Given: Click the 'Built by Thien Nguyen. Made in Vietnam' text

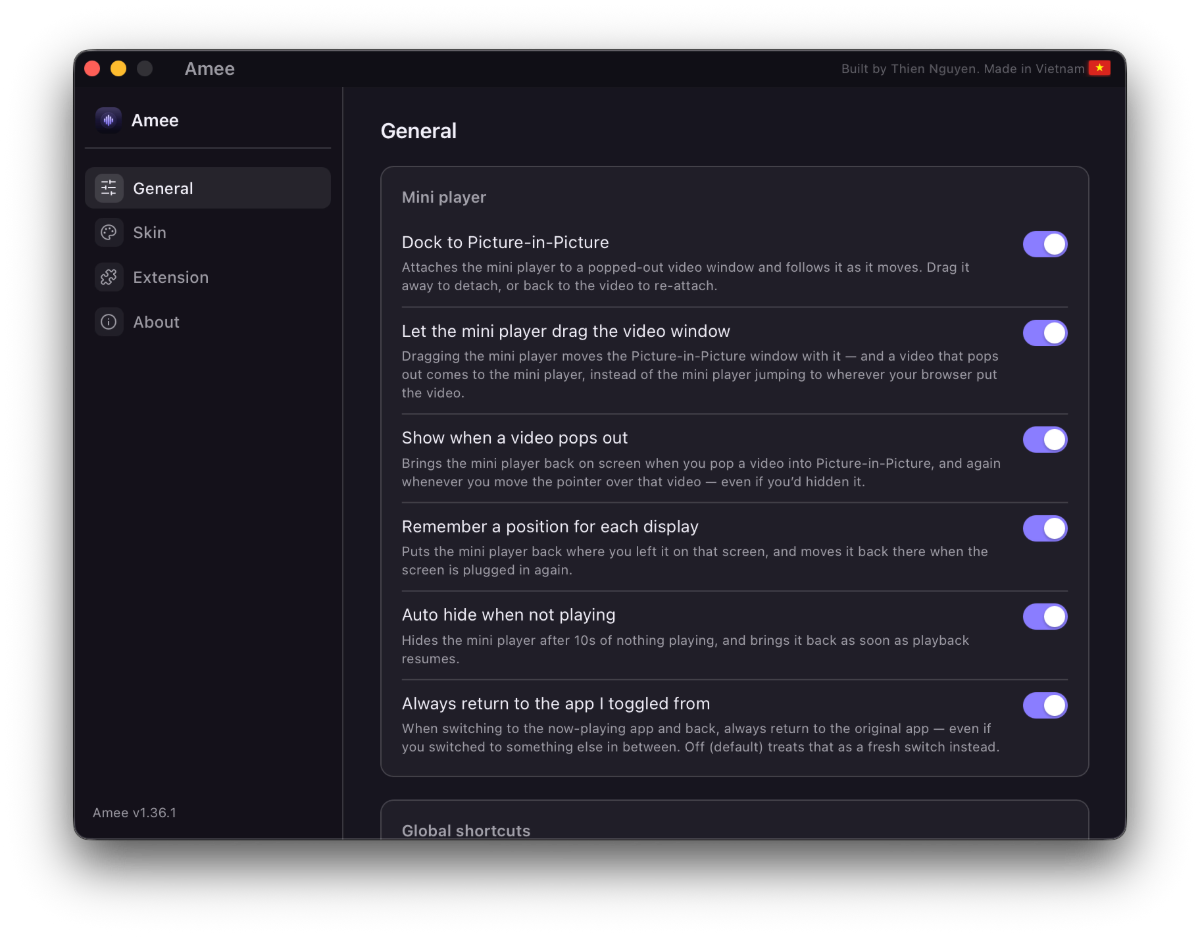Looking at the screenshot, I should click(963, 69).
